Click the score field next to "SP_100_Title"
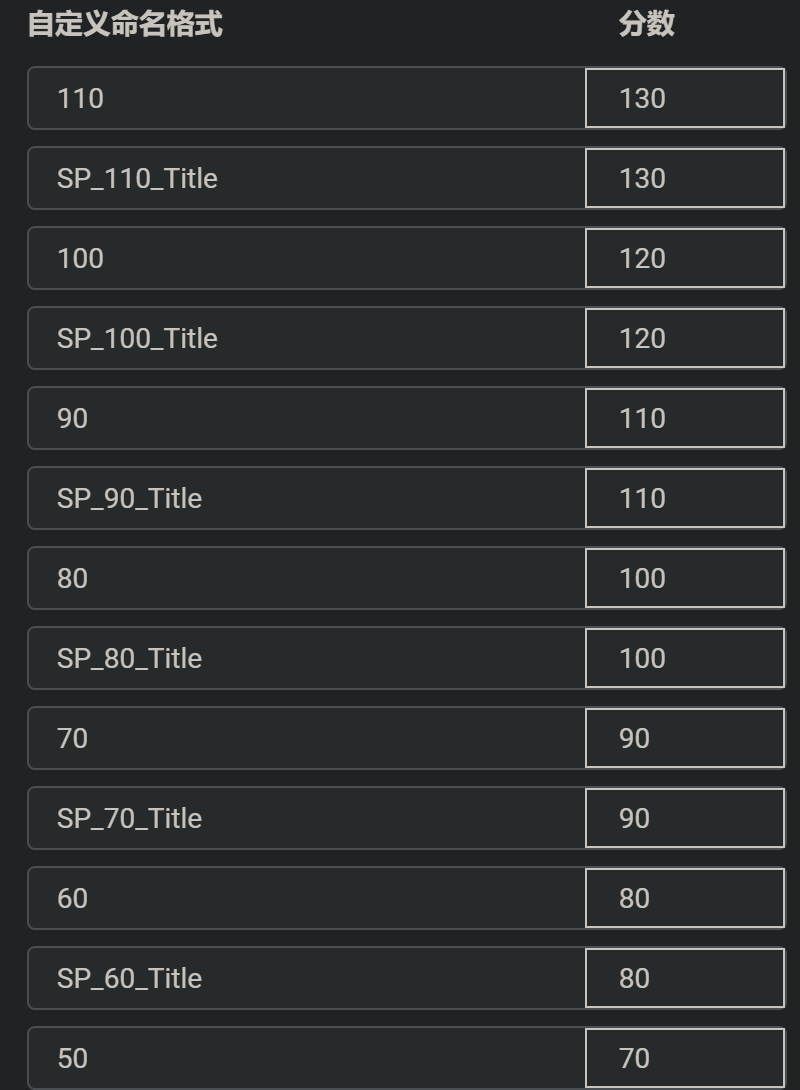Viewport: 800px width, 1090px height. [684, 338]
